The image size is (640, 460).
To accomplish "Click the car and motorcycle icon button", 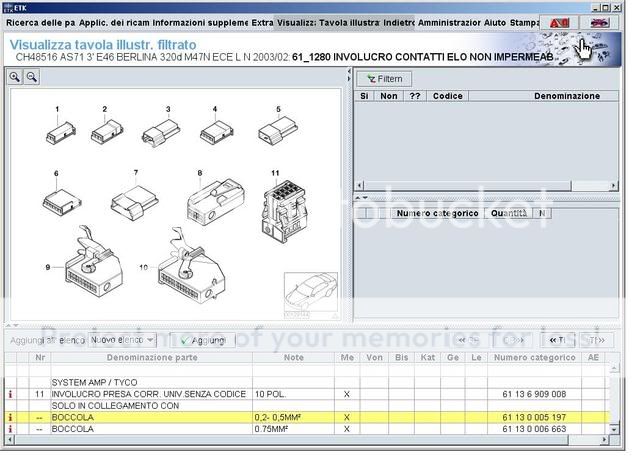I will (599, 22).
